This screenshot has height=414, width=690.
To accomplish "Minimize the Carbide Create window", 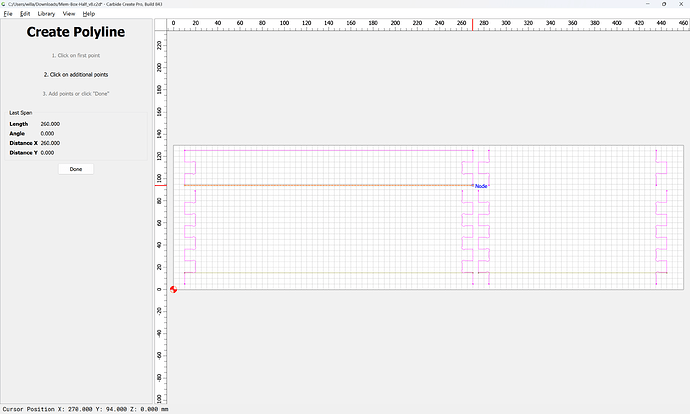I will [x=647, y=4].
